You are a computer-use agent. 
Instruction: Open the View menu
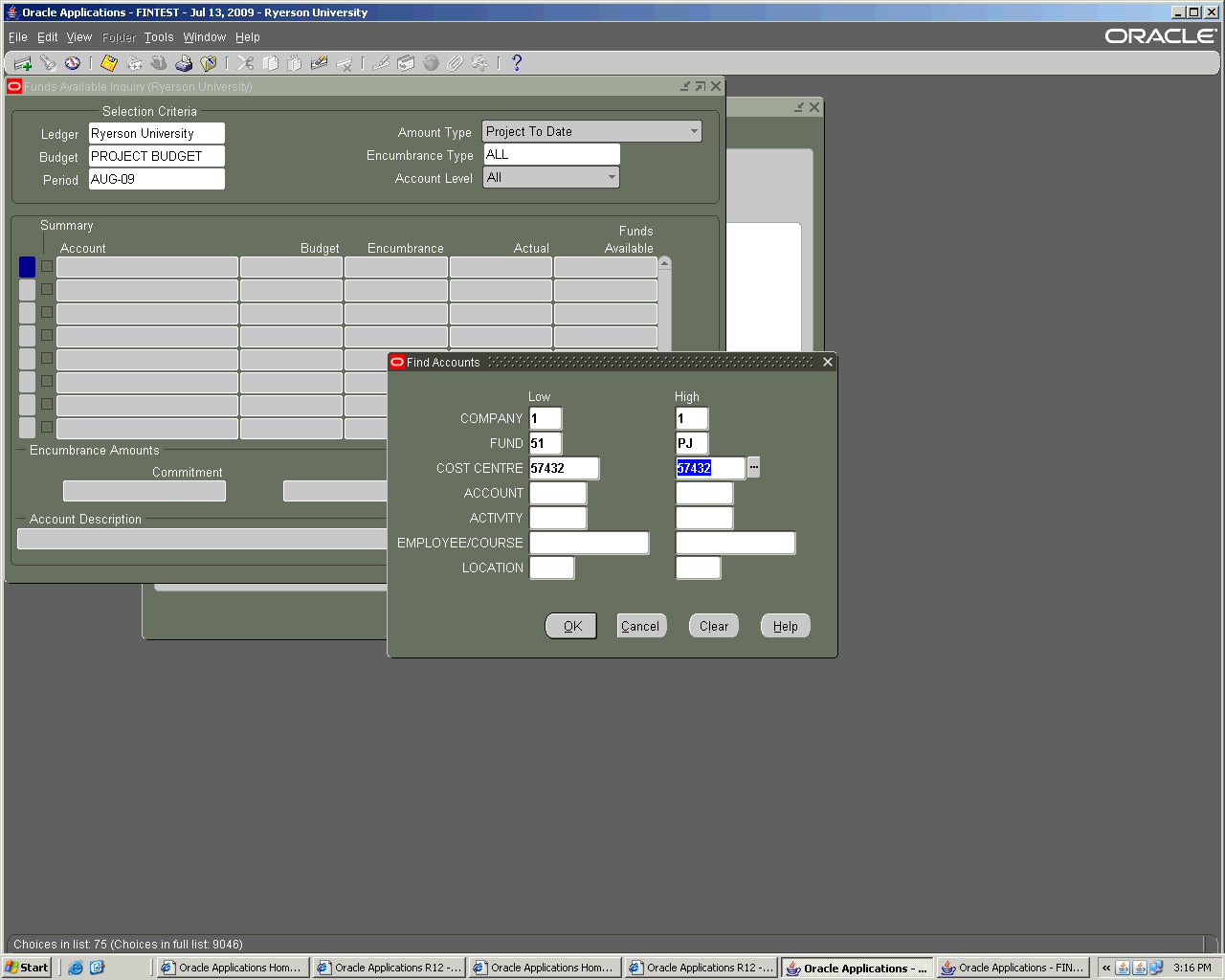tap(78, 37)
